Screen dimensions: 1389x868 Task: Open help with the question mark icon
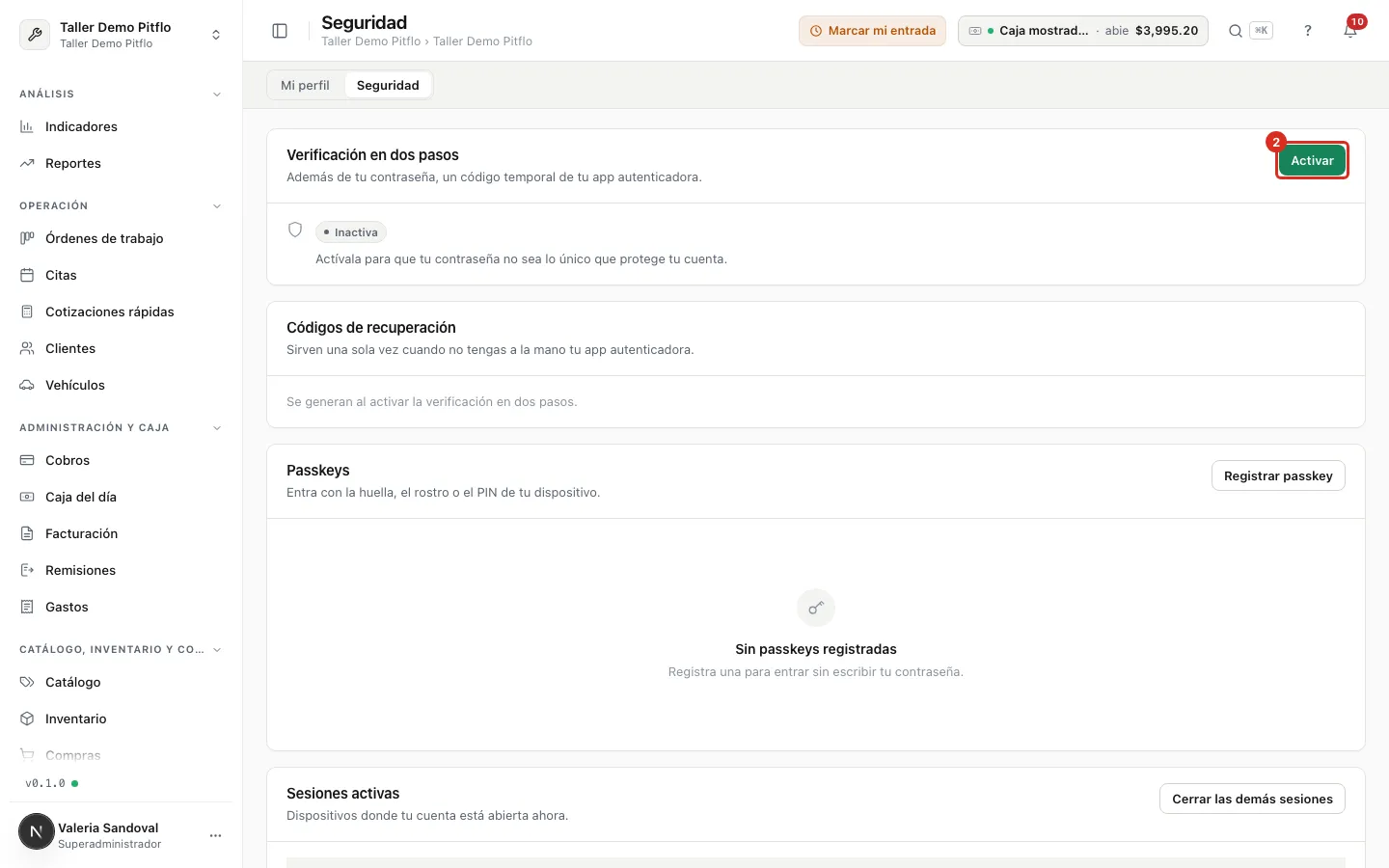pyautogui.click(x=1308, y=31)
